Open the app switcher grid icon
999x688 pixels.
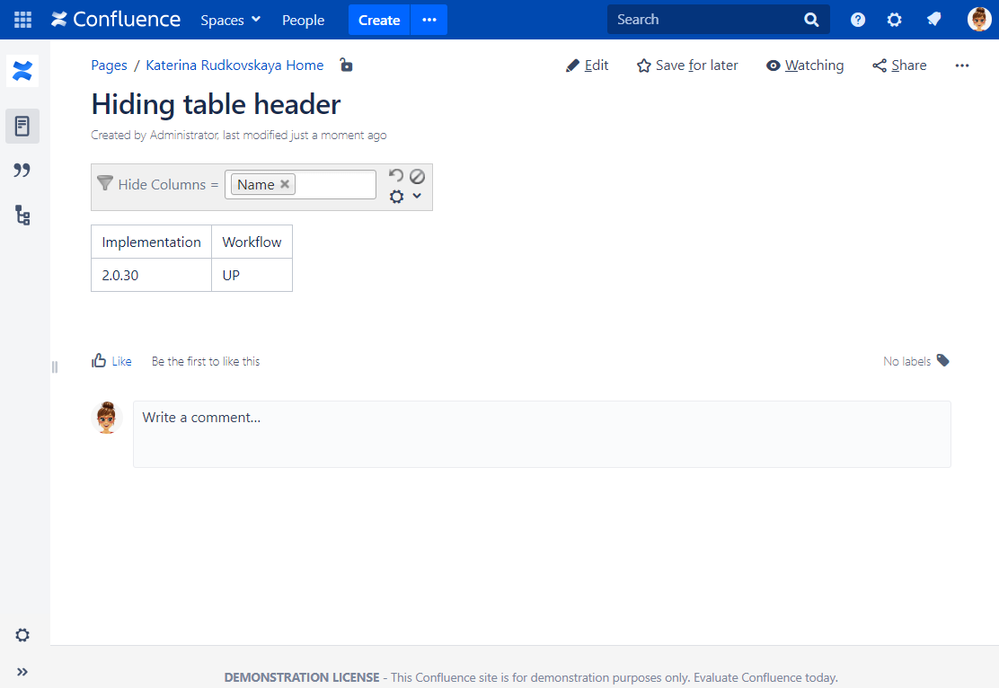pyautogui.click(x=22, y=20)
